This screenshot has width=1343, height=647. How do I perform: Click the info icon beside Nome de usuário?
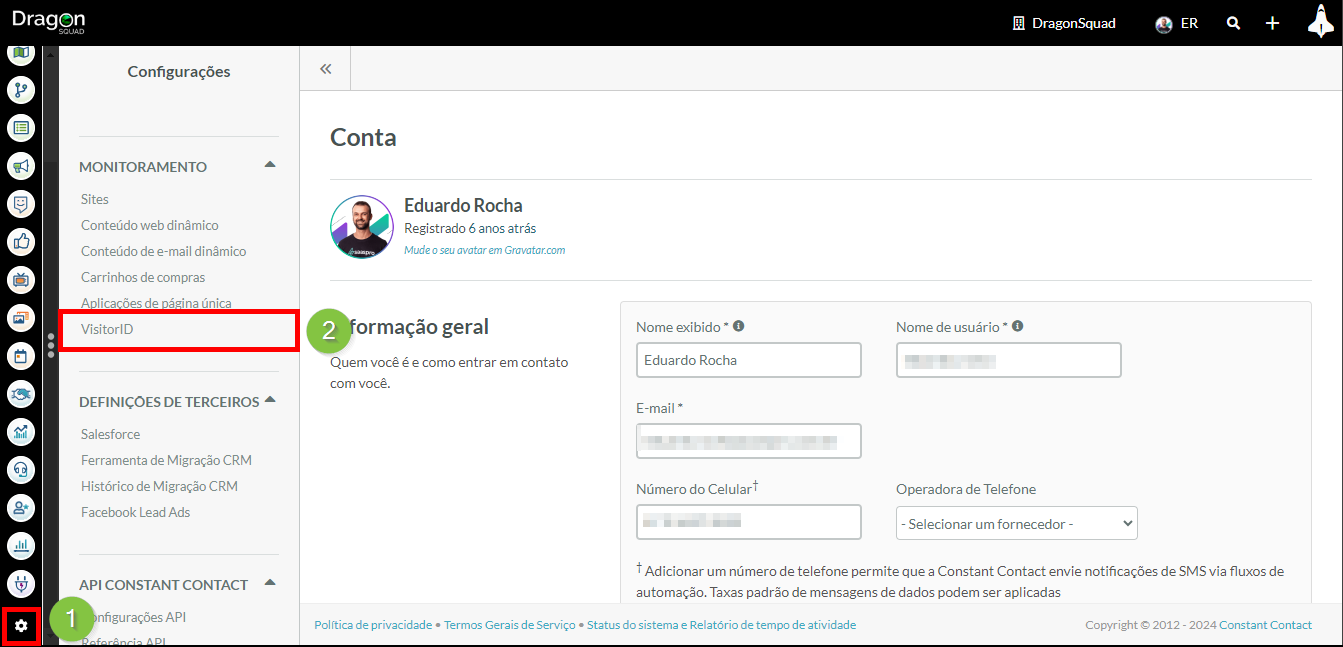(1018, 326)
